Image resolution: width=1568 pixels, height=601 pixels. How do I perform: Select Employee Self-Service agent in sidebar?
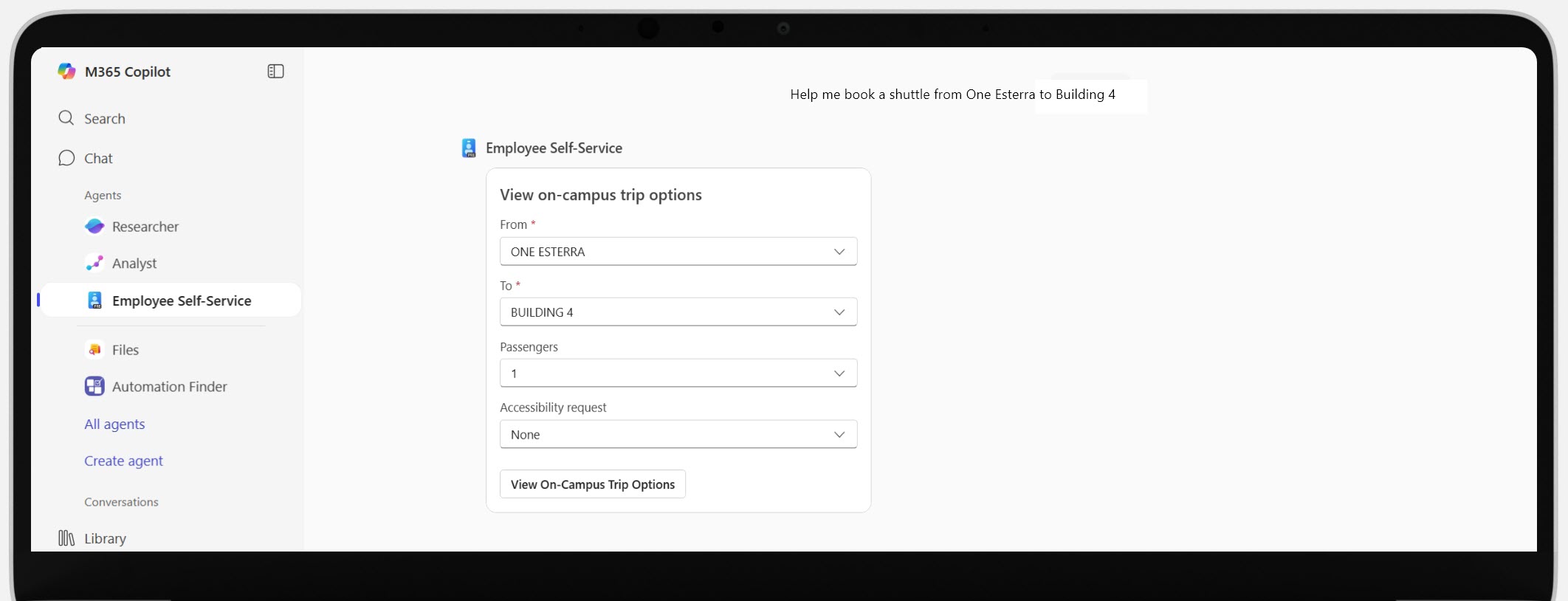[171, 300]
